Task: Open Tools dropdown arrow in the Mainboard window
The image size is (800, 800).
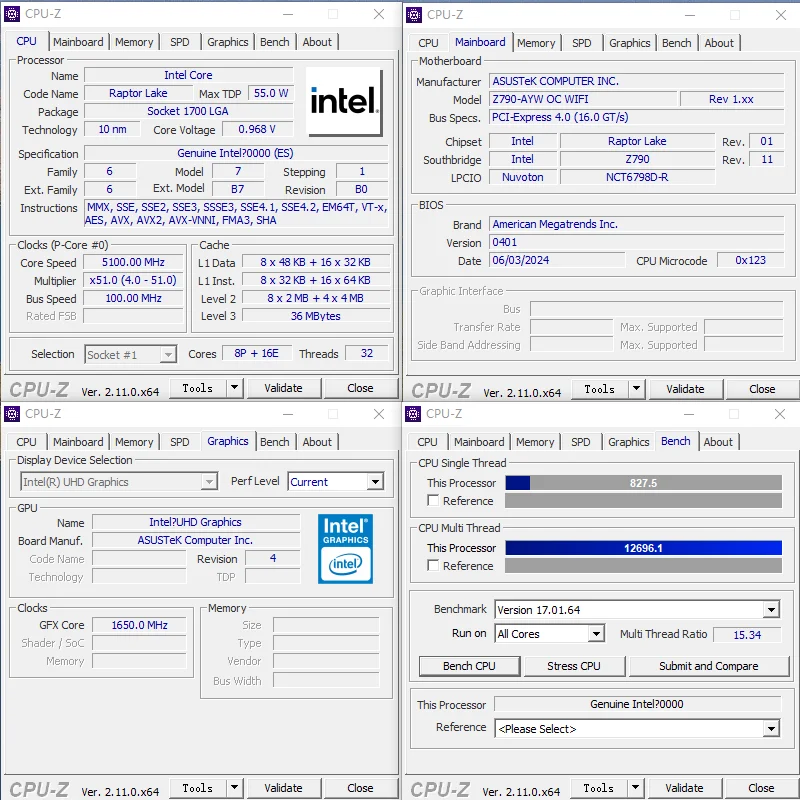Action: point(637,389)
